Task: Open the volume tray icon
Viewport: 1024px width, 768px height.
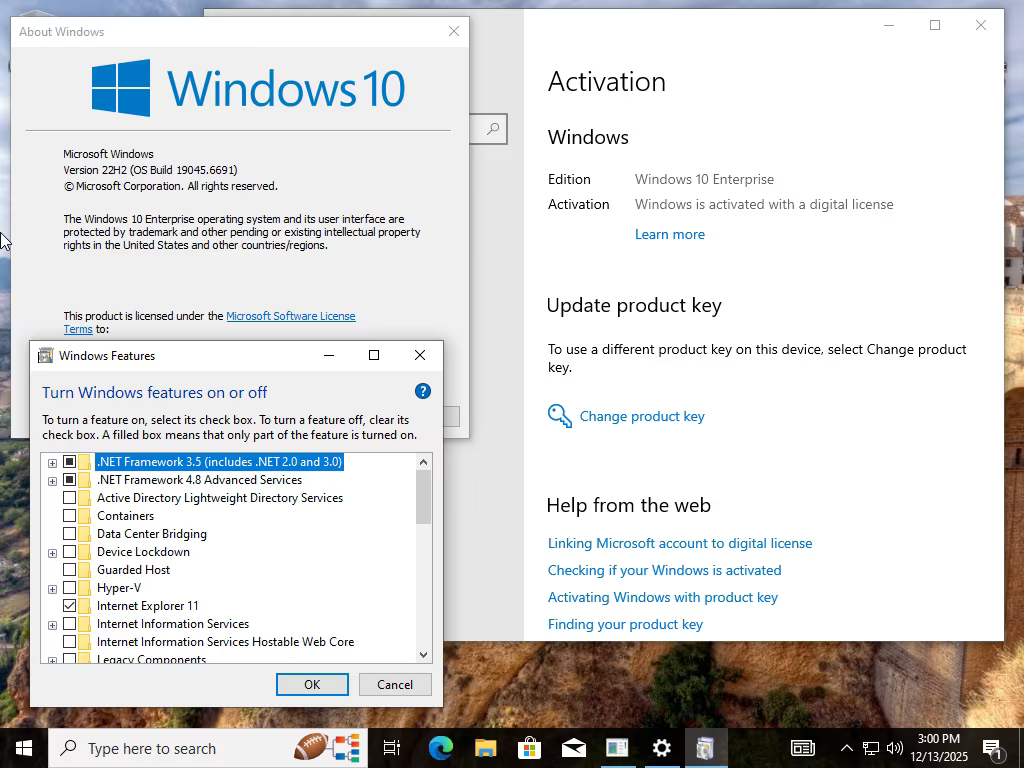Action: click(895, 748)
